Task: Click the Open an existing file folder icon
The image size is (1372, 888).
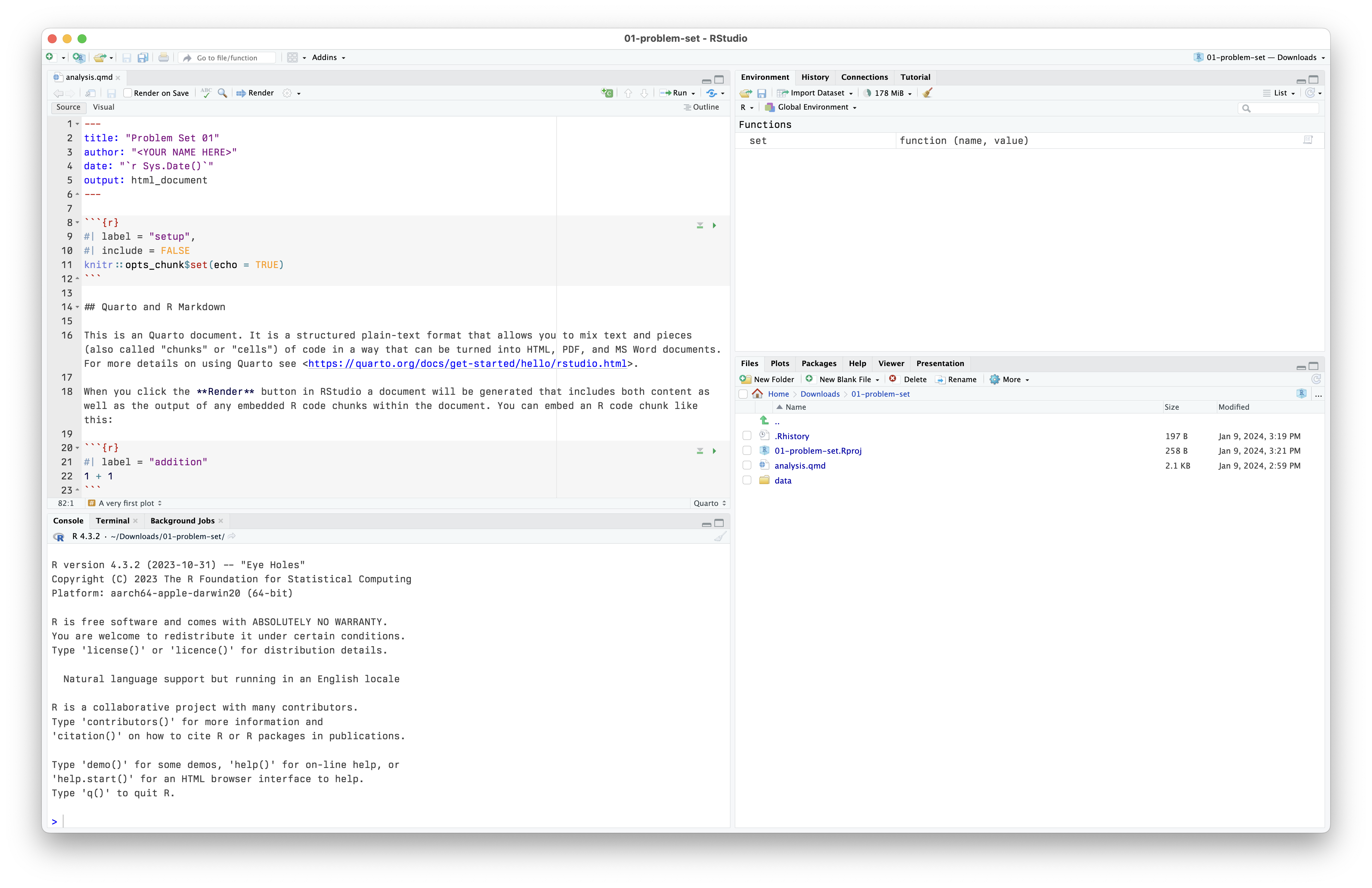Action: pos(100,58)
